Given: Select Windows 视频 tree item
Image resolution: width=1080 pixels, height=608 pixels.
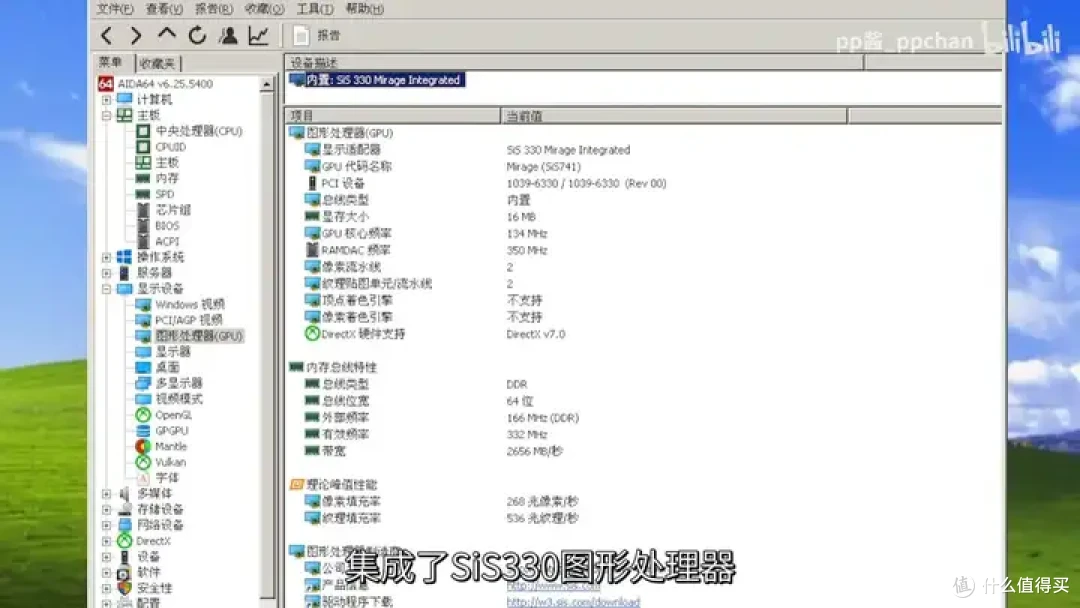Looking at the screenshot, I should coord(189,304).
